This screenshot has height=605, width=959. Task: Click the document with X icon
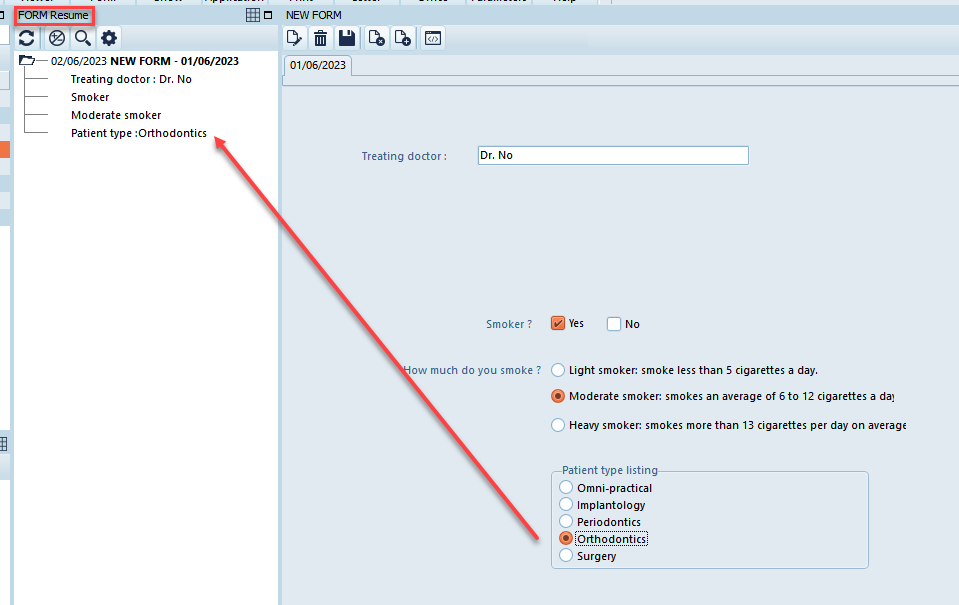376,38
